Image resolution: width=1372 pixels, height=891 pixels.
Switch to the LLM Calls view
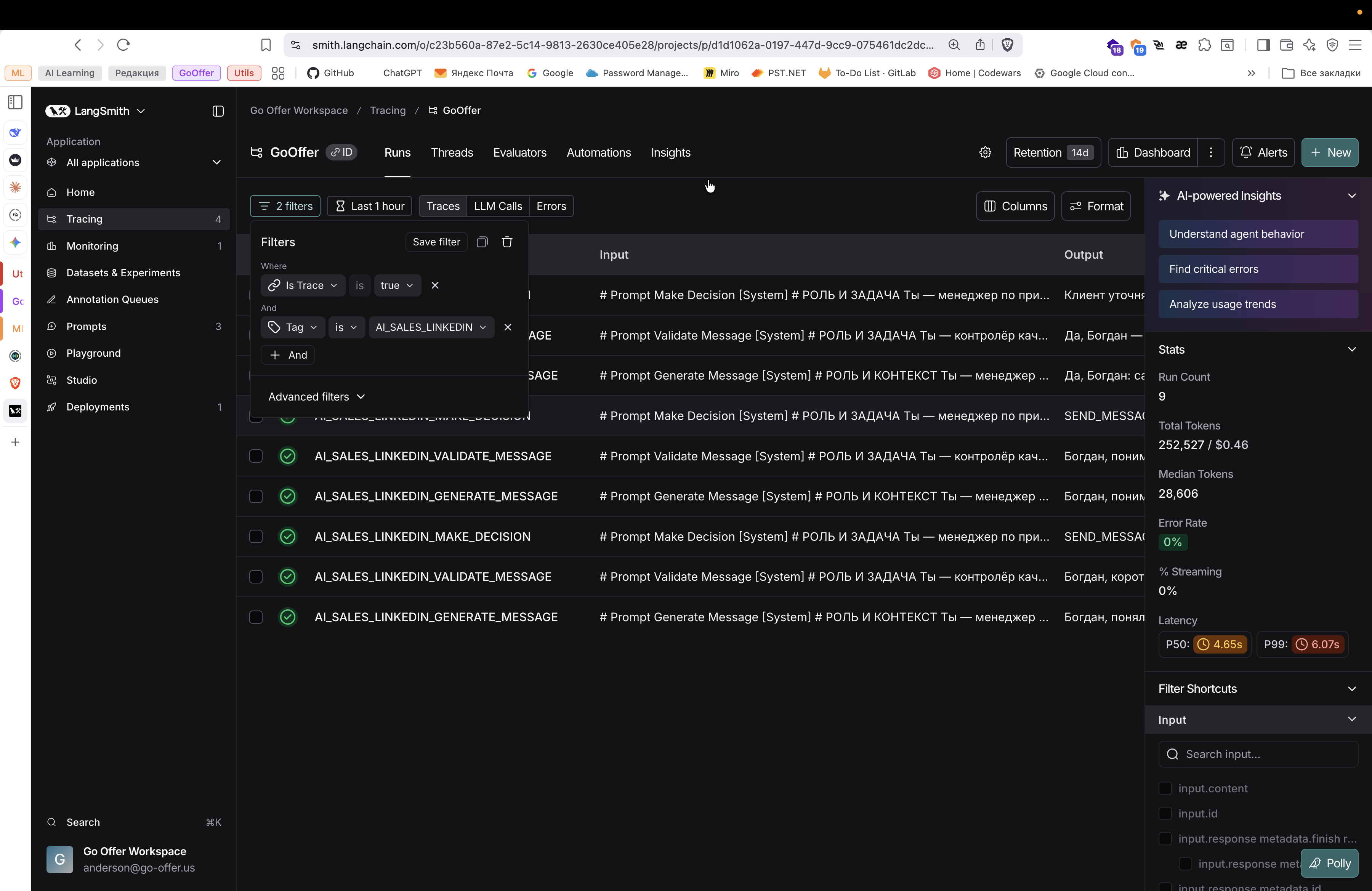tap(497, 206)
